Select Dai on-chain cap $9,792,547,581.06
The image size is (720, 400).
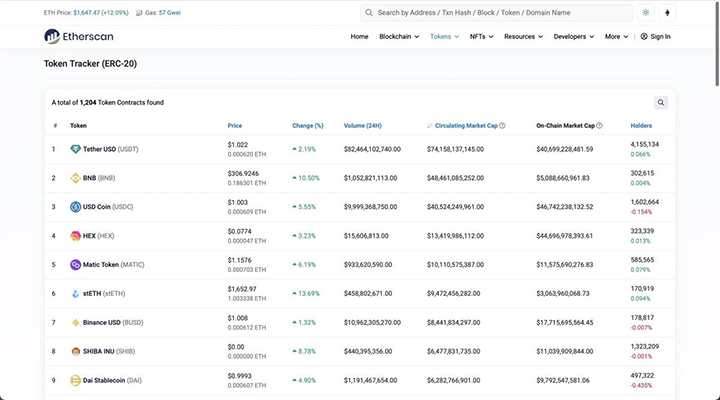pyautogui.click(x=563, y=381)
